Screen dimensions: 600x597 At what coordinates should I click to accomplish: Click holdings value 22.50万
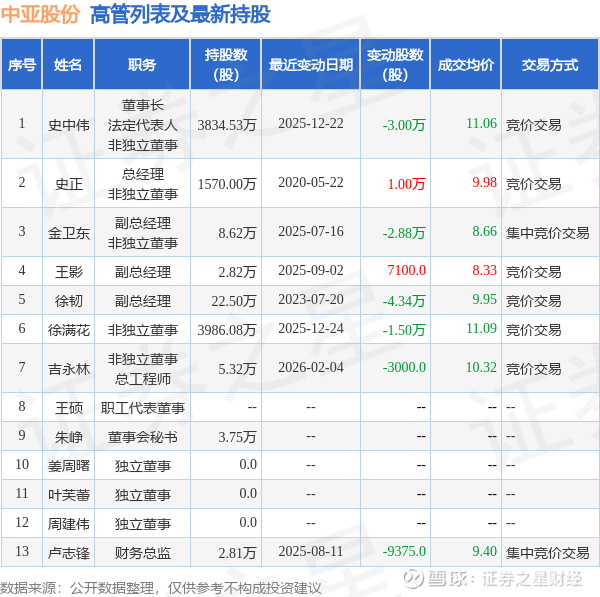(x=234, y=301)
